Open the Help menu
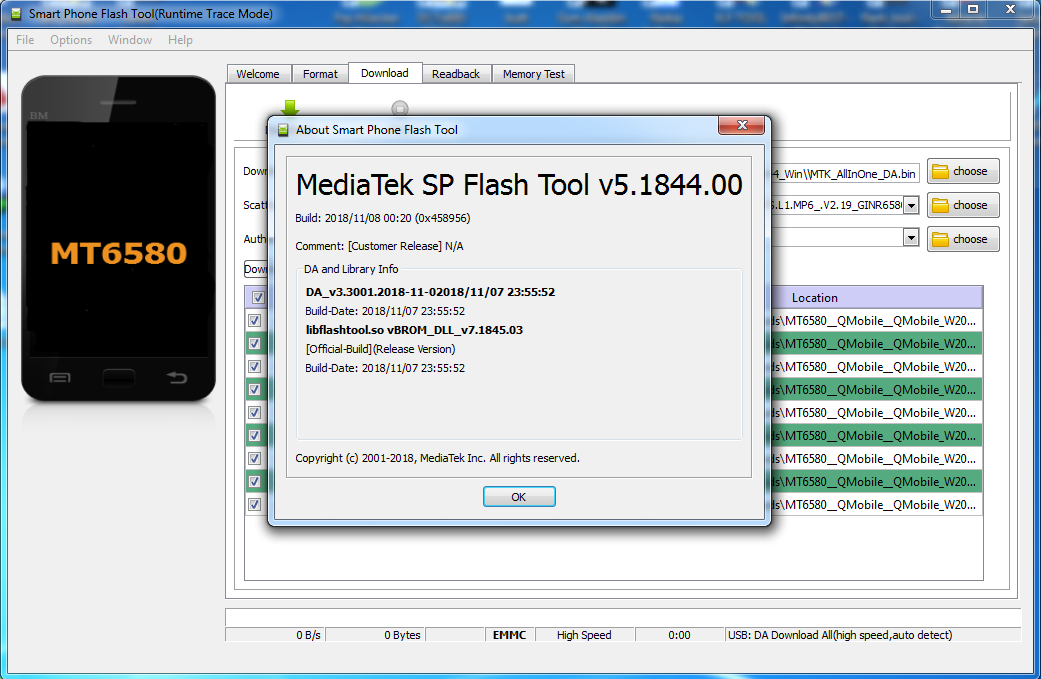 180,40
